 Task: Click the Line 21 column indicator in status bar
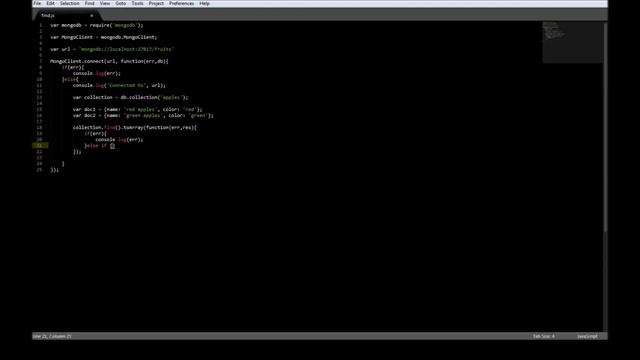[52, 336]
